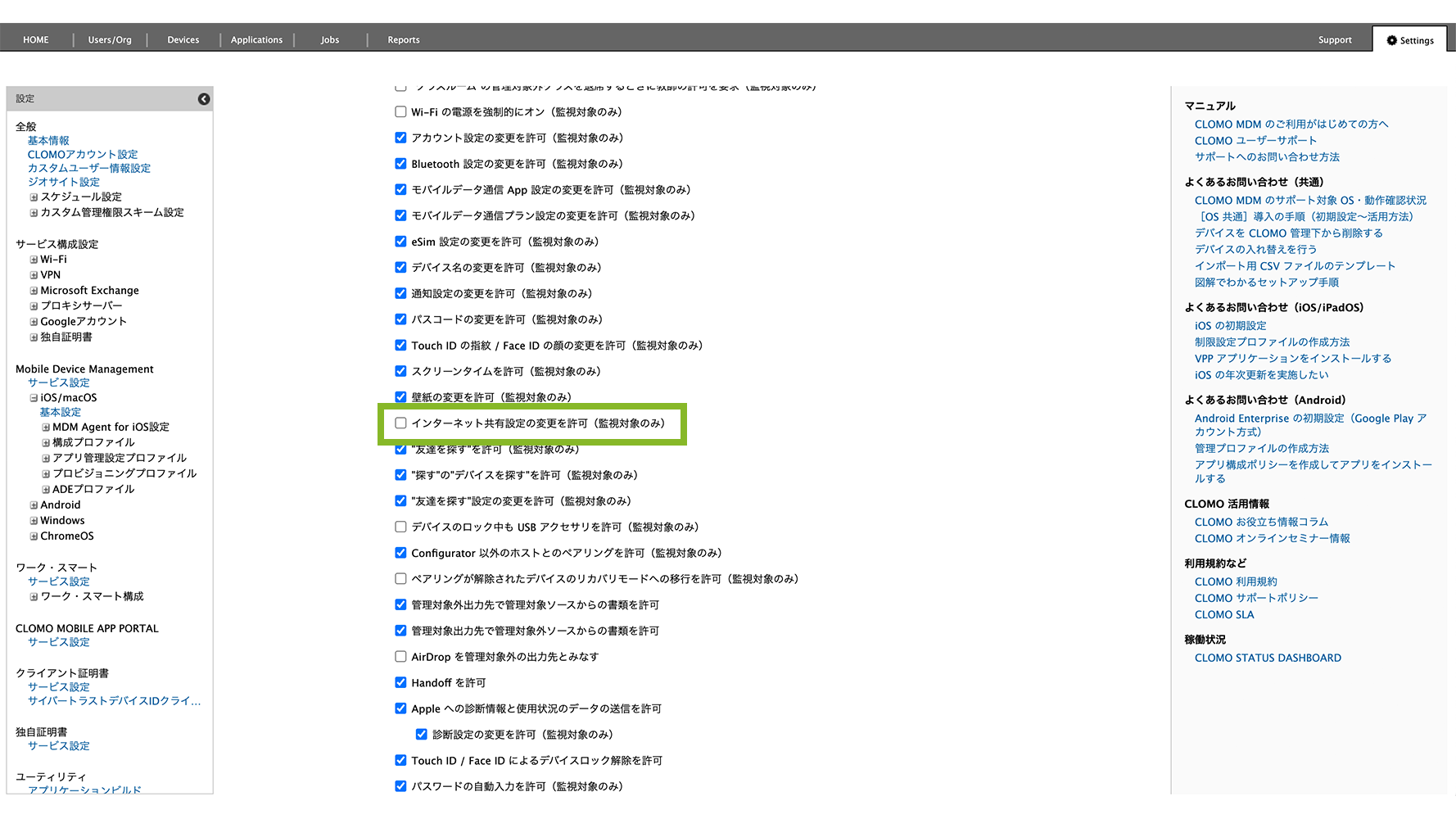This screenshot has height=819, width=1456.
Task: Open Settings via the gear icon
Action: pos(1391,40)
